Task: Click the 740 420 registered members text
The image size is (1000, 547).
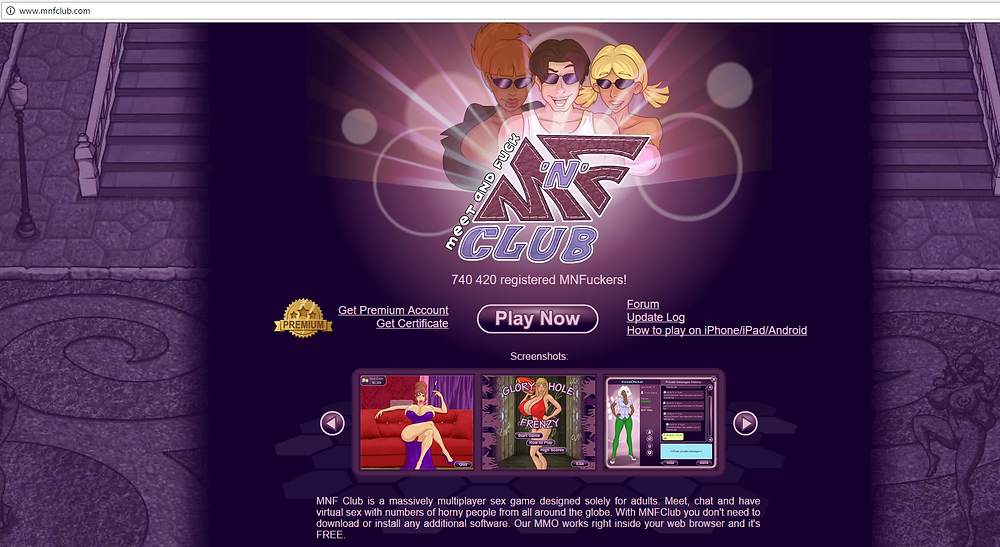Action: pos(539,280)
